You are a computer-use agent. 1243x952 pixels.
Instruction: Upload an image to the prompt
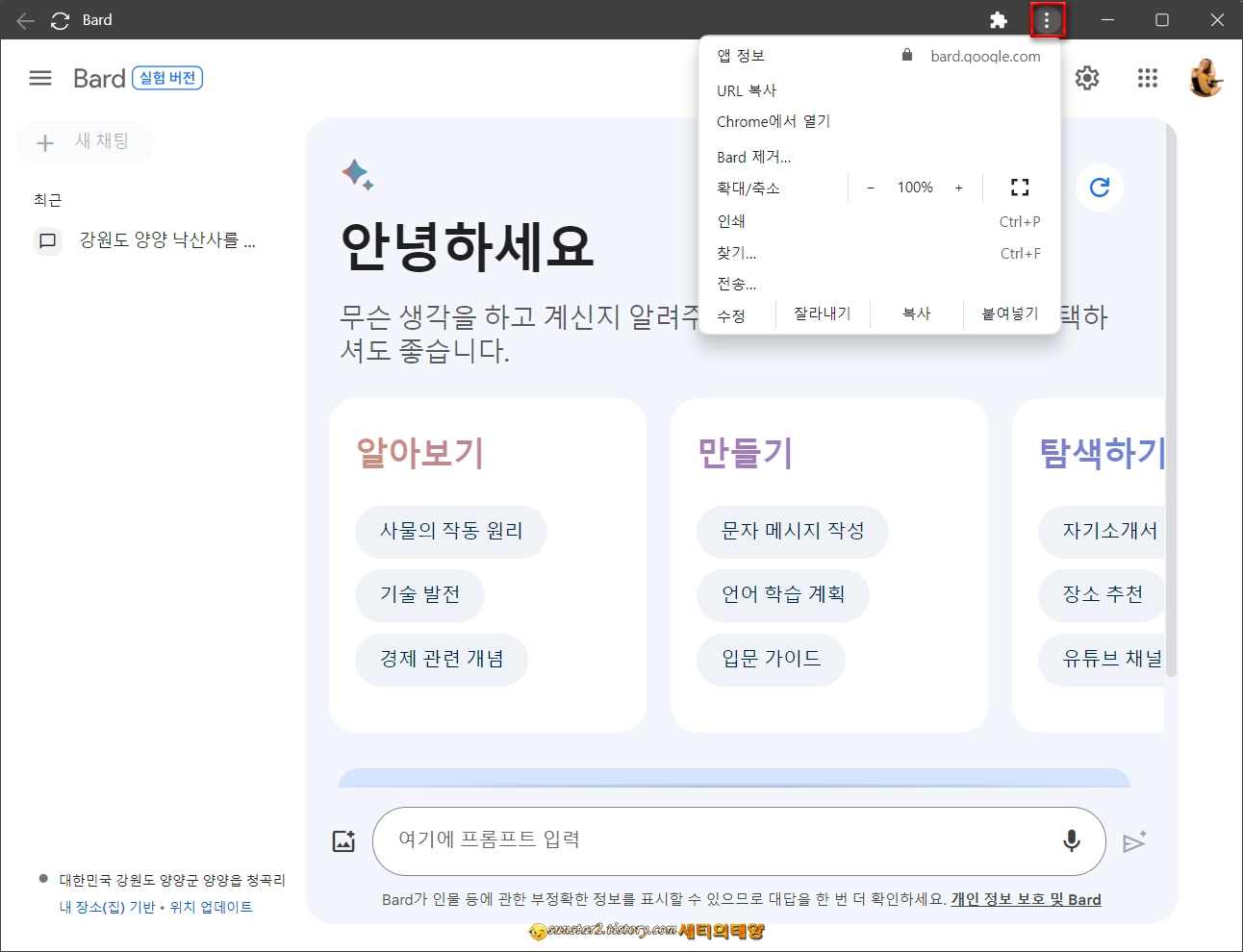tap(343, 841)
